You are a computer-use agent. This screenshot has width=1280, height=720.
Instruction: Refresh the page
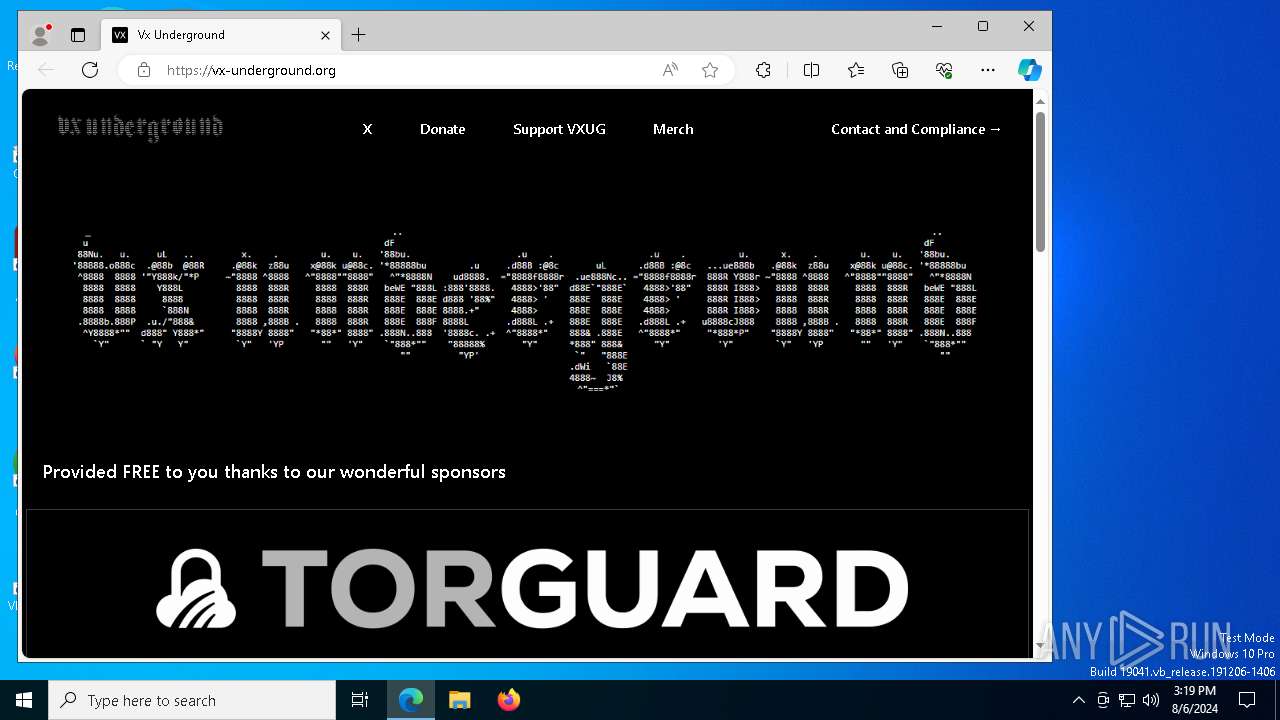point(90,70)
